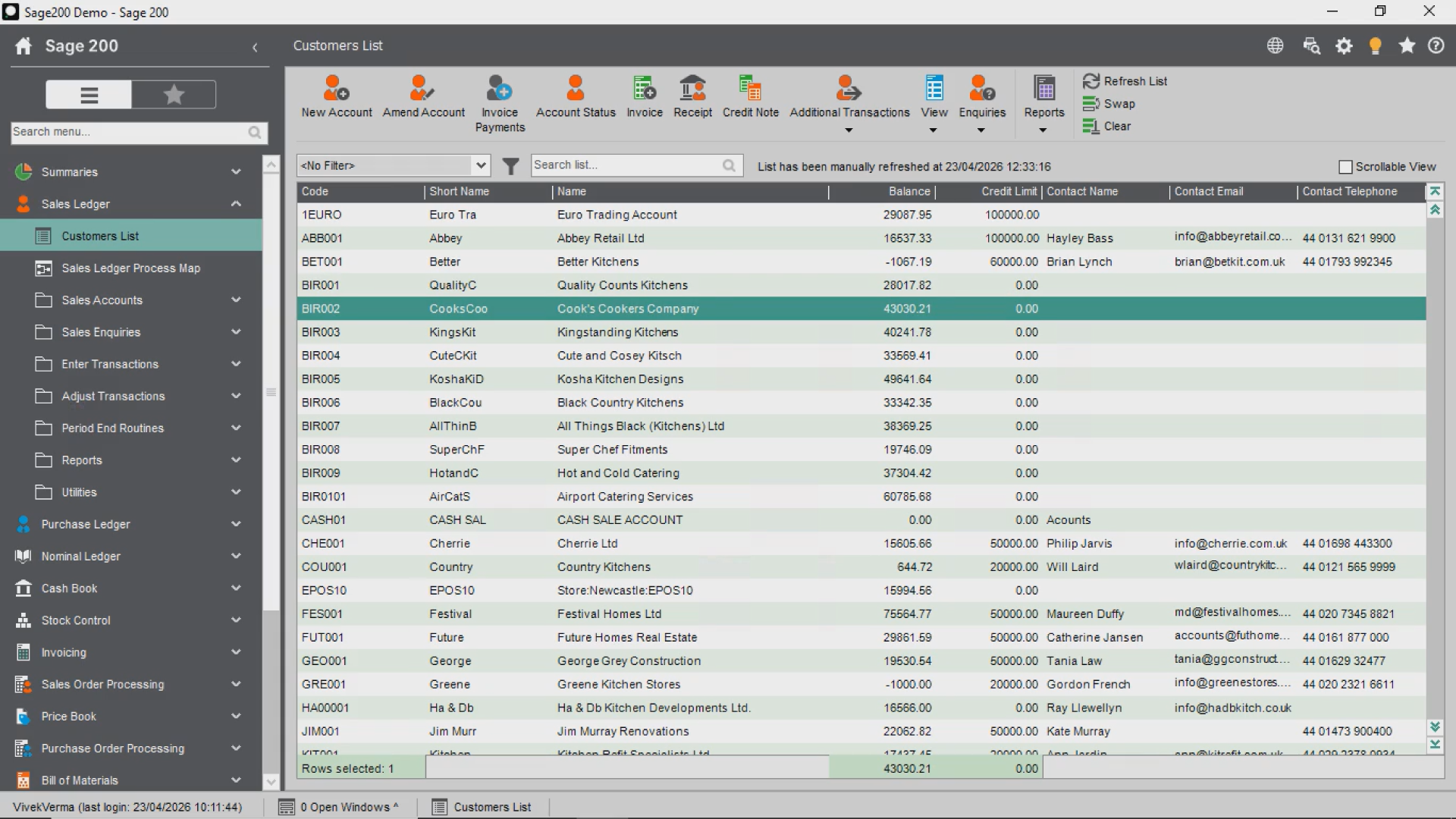Open the Price Book module
Screen dimensions: 1456x819
coord(131,716)
